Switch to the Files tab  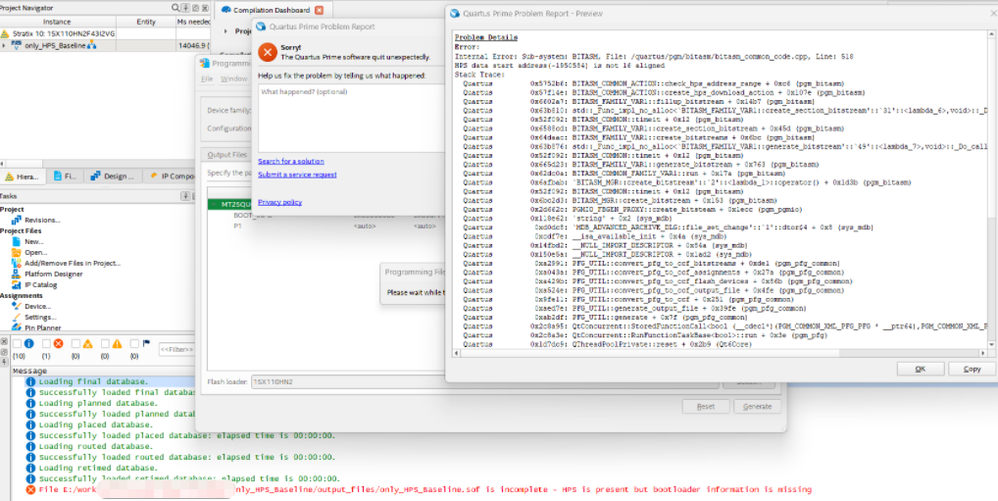[66, 176]
